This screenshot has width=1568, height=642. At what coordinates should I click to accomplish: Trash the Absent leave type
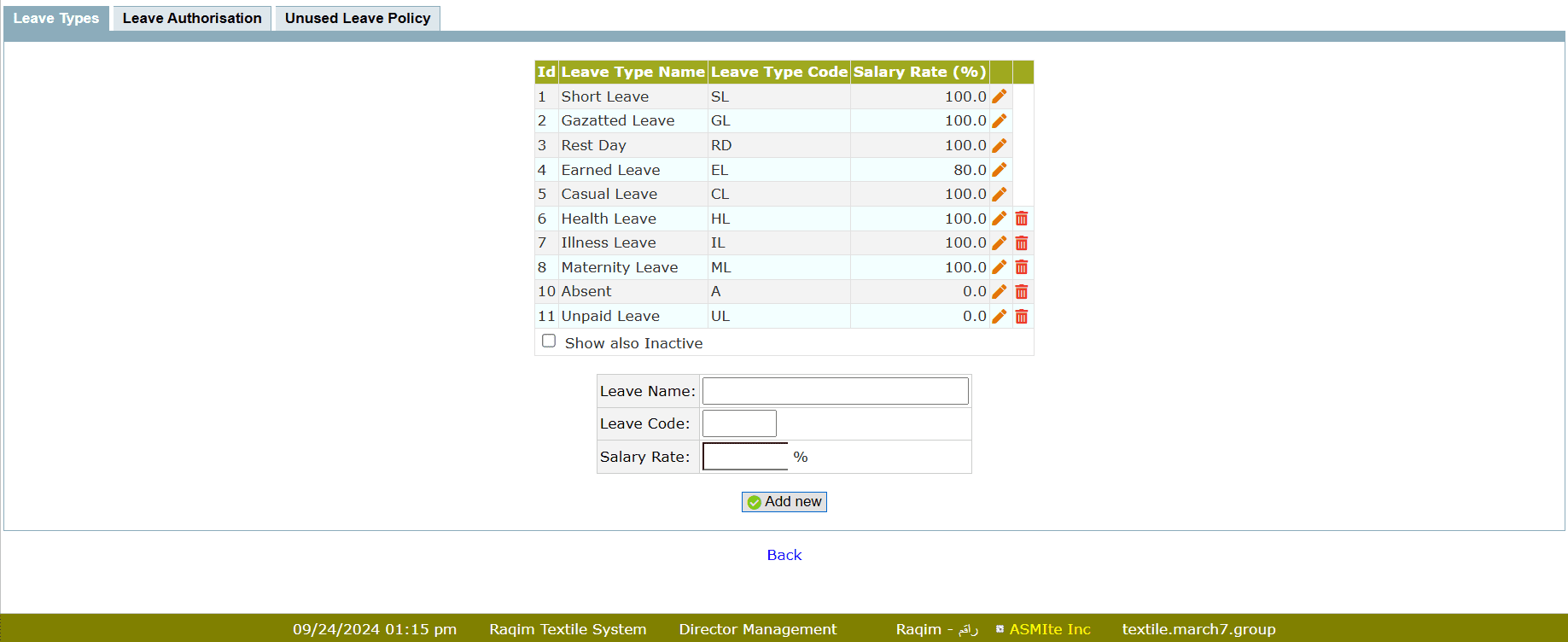click(x=1021, y=292)
